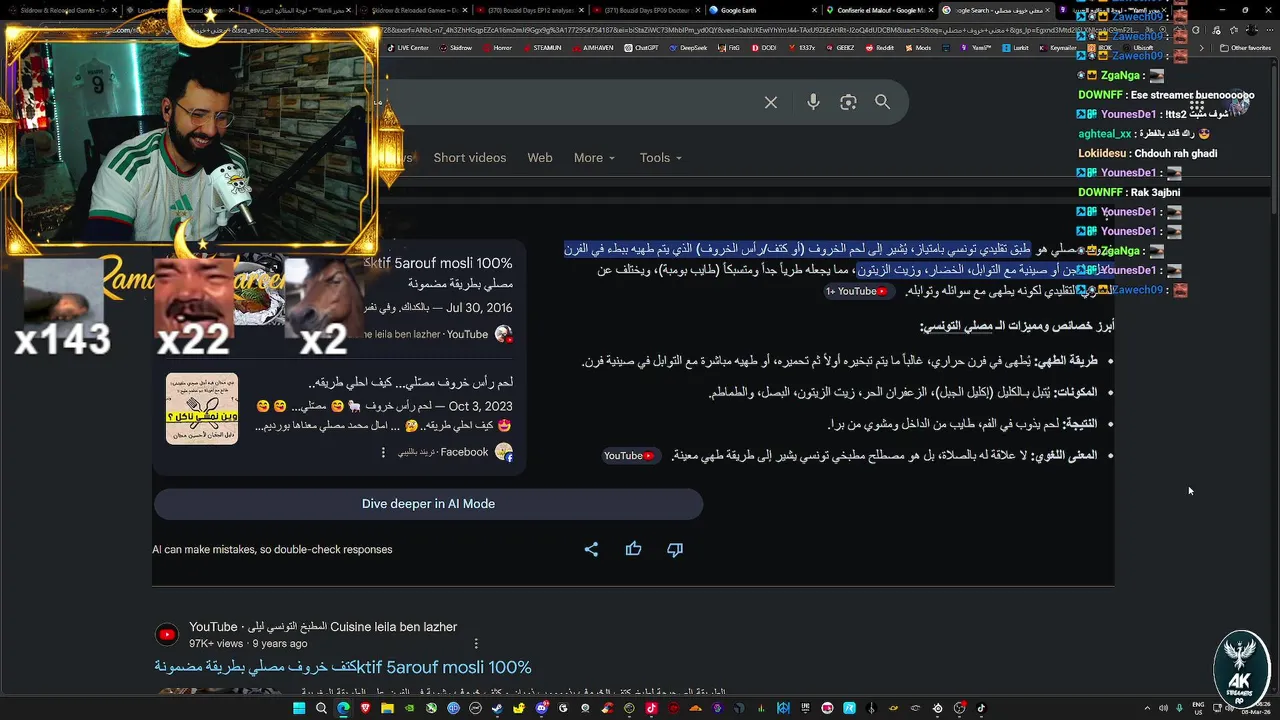Open Skidrow bookmark

(456, 48)
